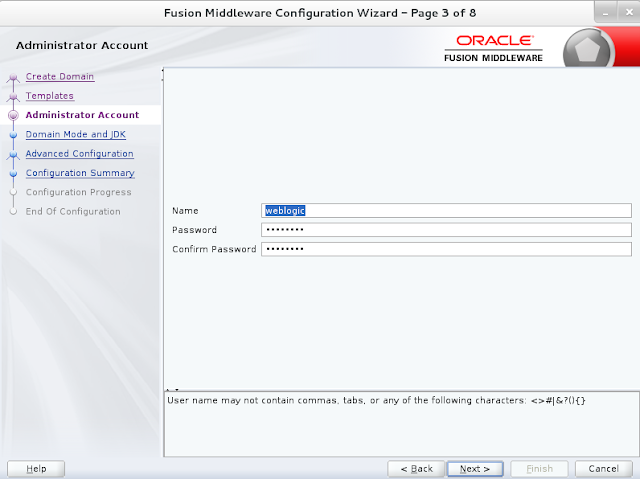Click the Configuration Progress step node icon
The image size is (640, 479).
click(x=13, y=192)
